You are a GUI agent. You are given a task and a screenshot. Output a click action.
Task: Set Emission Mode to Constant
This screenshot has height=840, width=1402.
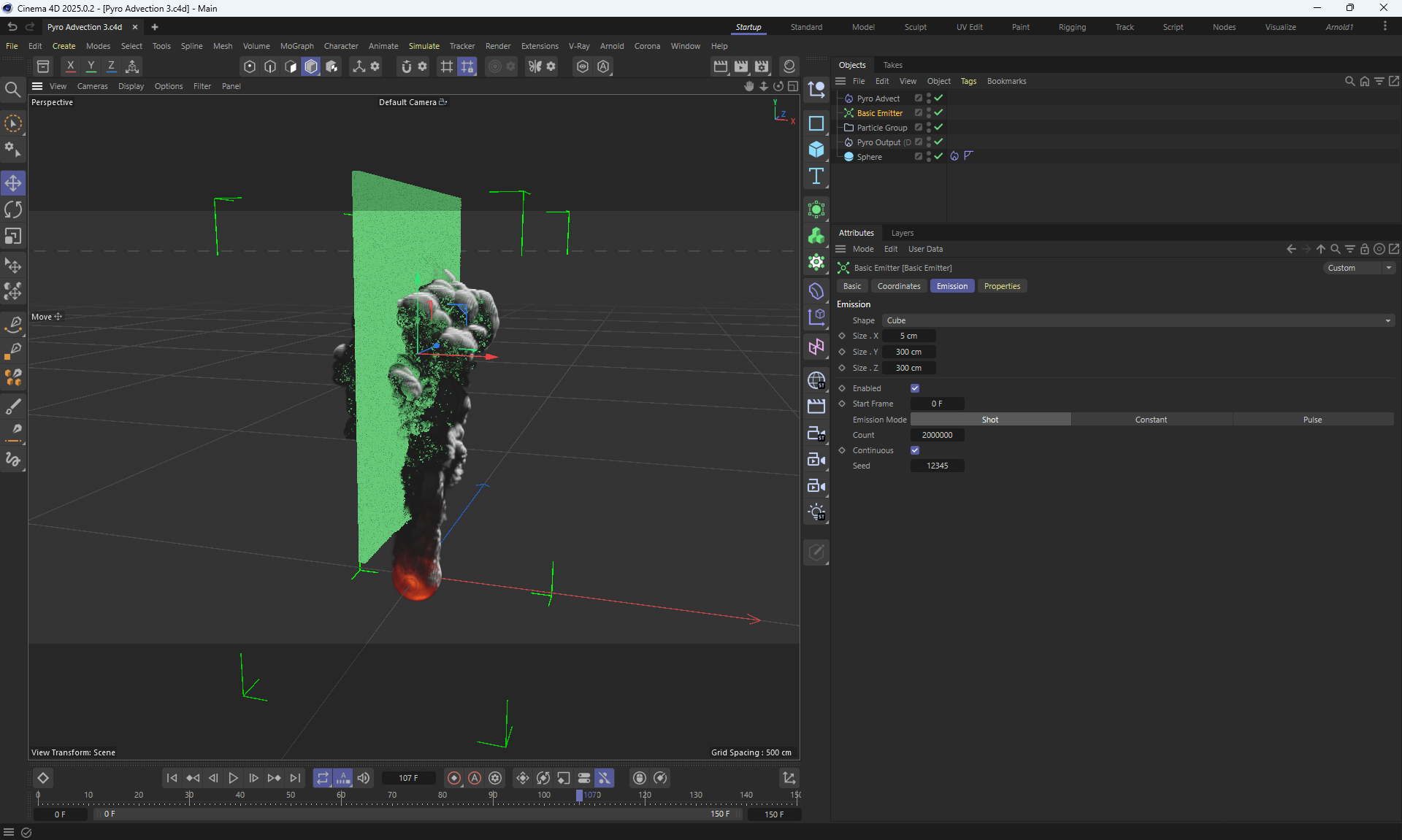click(x=1151, y=420)
